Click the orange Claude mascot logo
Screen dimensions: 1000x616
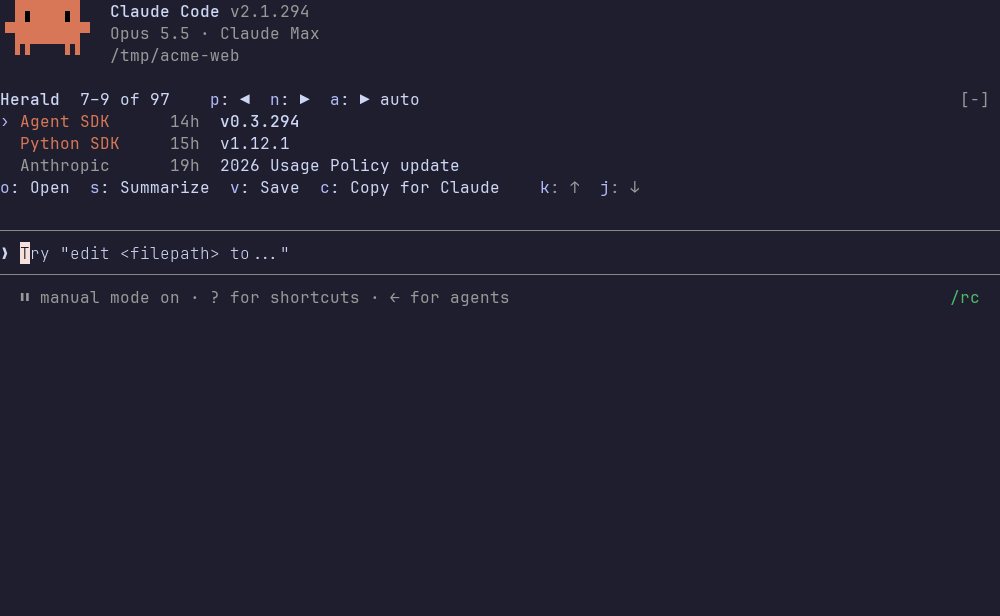point(47,27)
